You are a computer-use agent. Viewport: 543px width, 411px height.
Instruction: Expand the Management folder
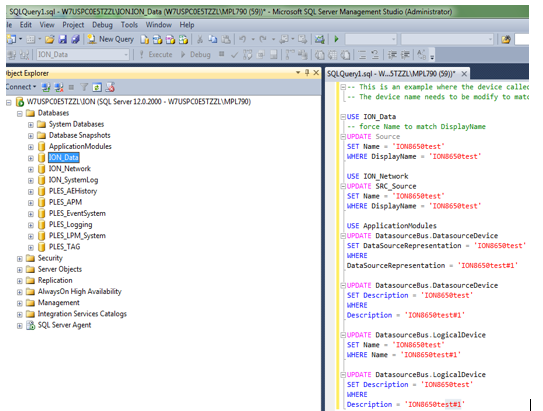coord(20,303)
